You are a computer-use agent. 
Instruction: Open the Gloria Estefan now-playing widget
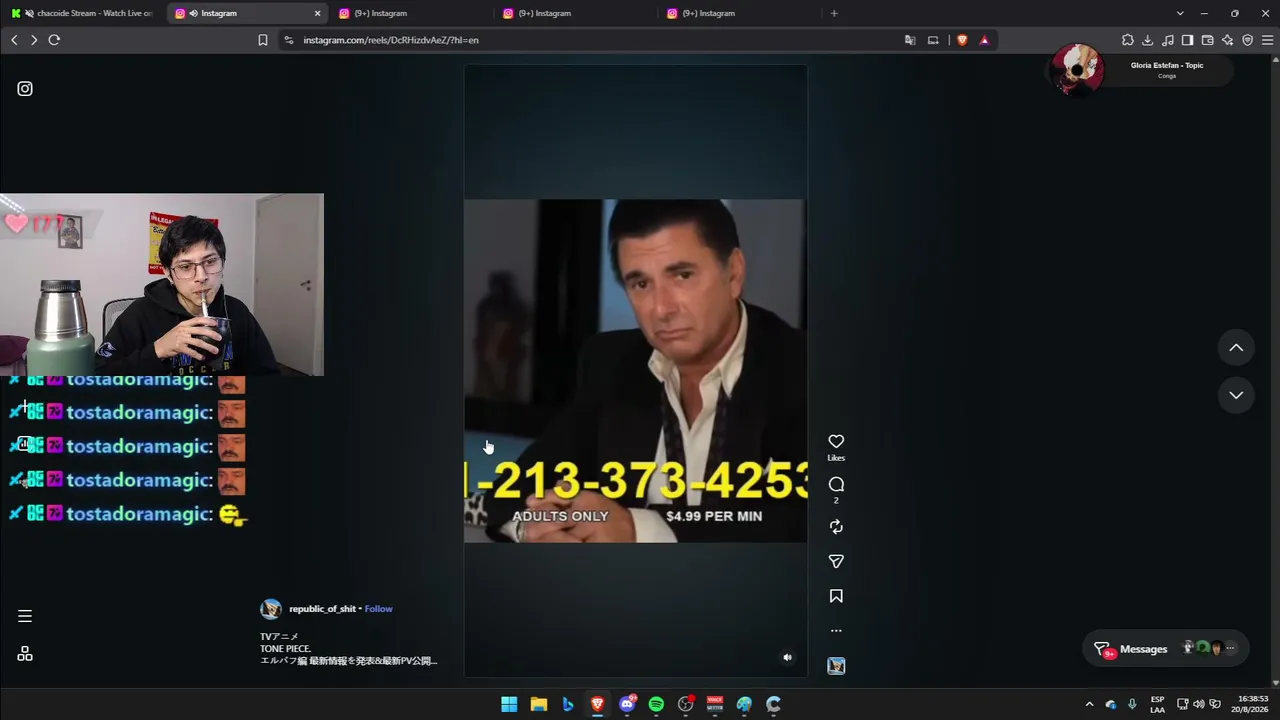[1141, 70]
